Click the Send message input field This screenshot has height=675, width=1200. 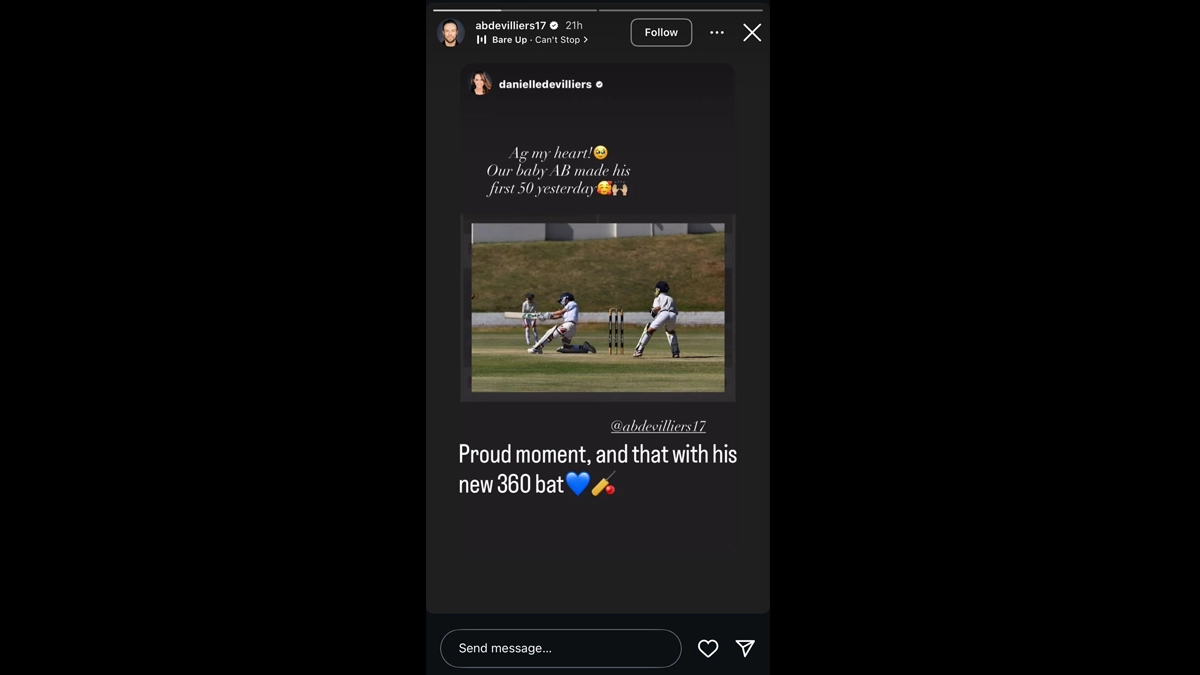(561, 648)
